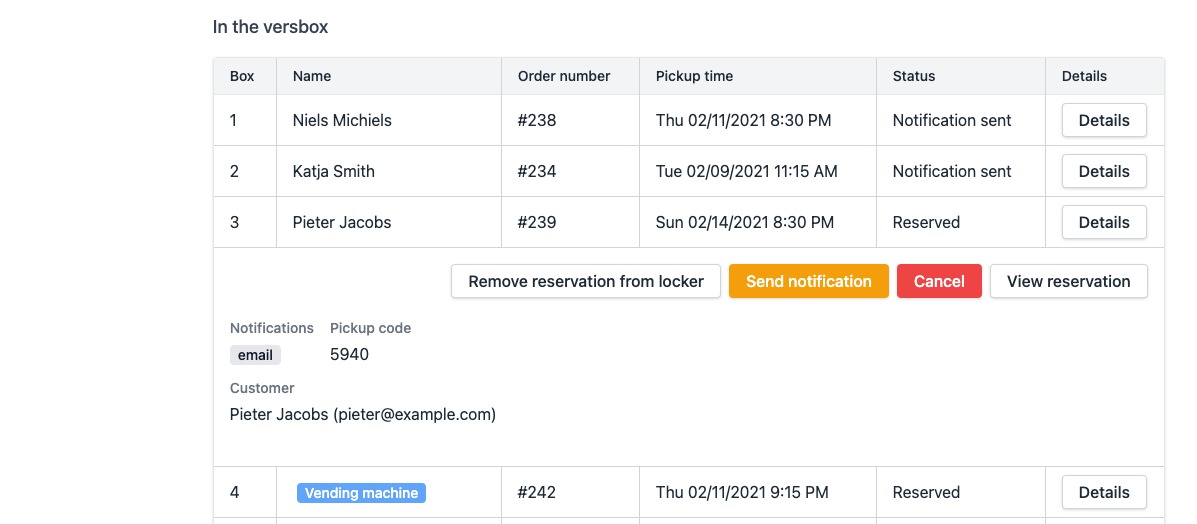Collapse Details for Pieter Jacobs row
This screenshot has height=524, width=1197.
tap(1104, 222)
